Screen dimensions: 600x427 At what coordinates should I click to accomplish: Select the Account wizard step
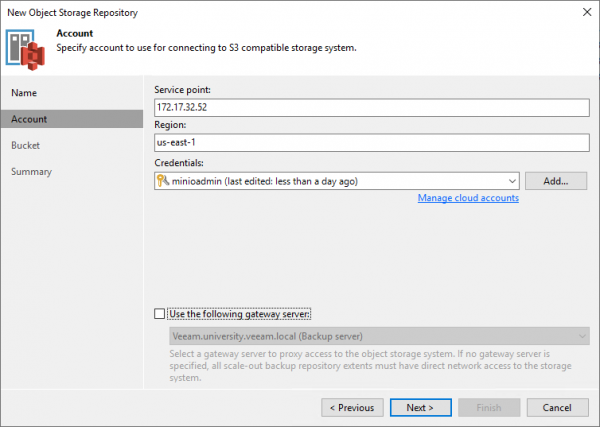coord(29,119)
